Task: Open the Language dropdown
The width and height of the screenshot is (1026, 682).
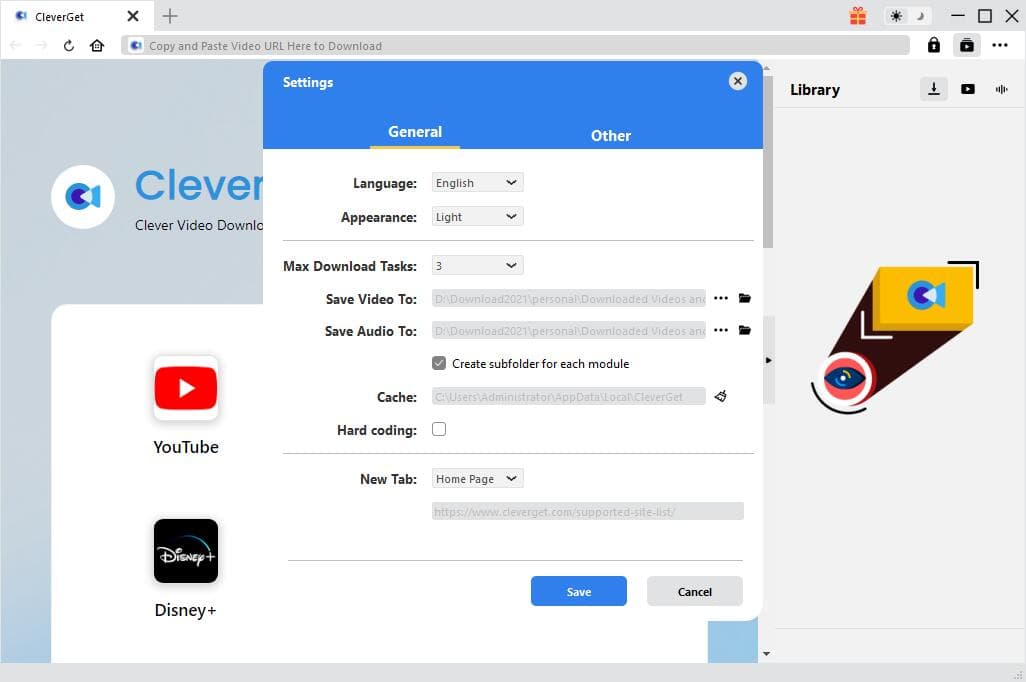Action: (x=477, y=182)
